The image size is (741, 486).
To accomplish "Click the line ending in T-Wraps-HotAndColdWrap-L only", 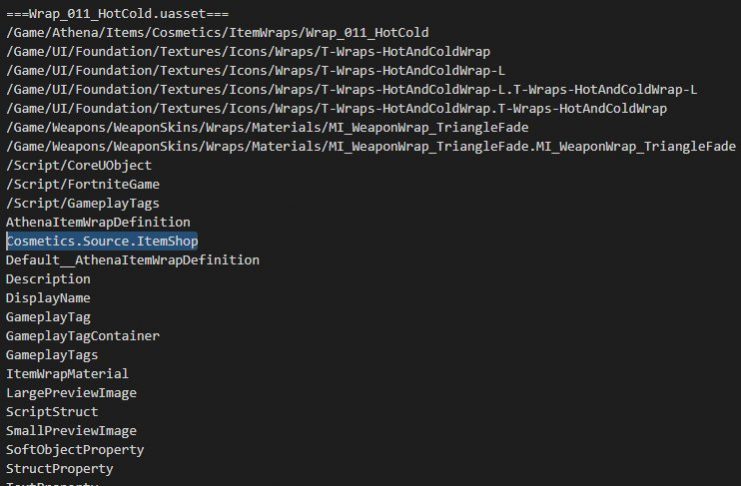I will coord(255,70).
